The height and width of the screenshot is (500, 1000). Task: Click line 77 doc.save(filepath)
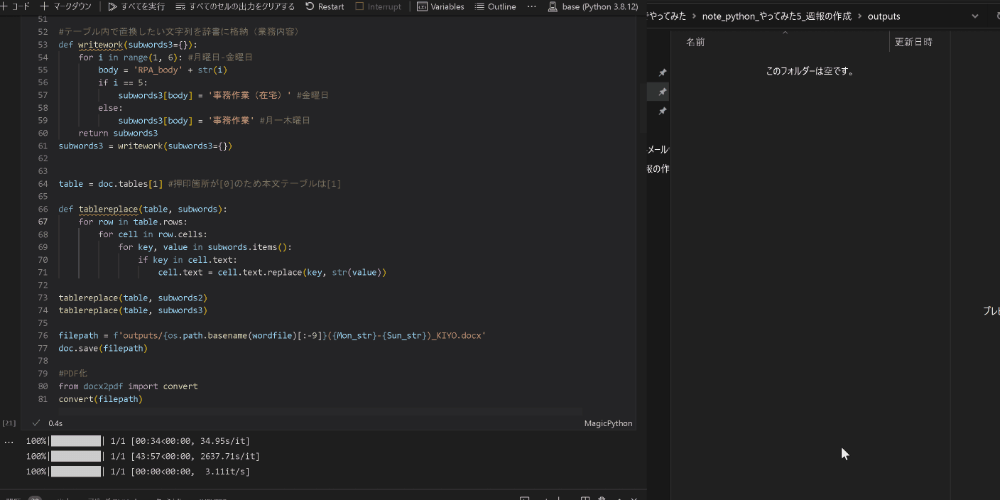click(x=103, y=348)
